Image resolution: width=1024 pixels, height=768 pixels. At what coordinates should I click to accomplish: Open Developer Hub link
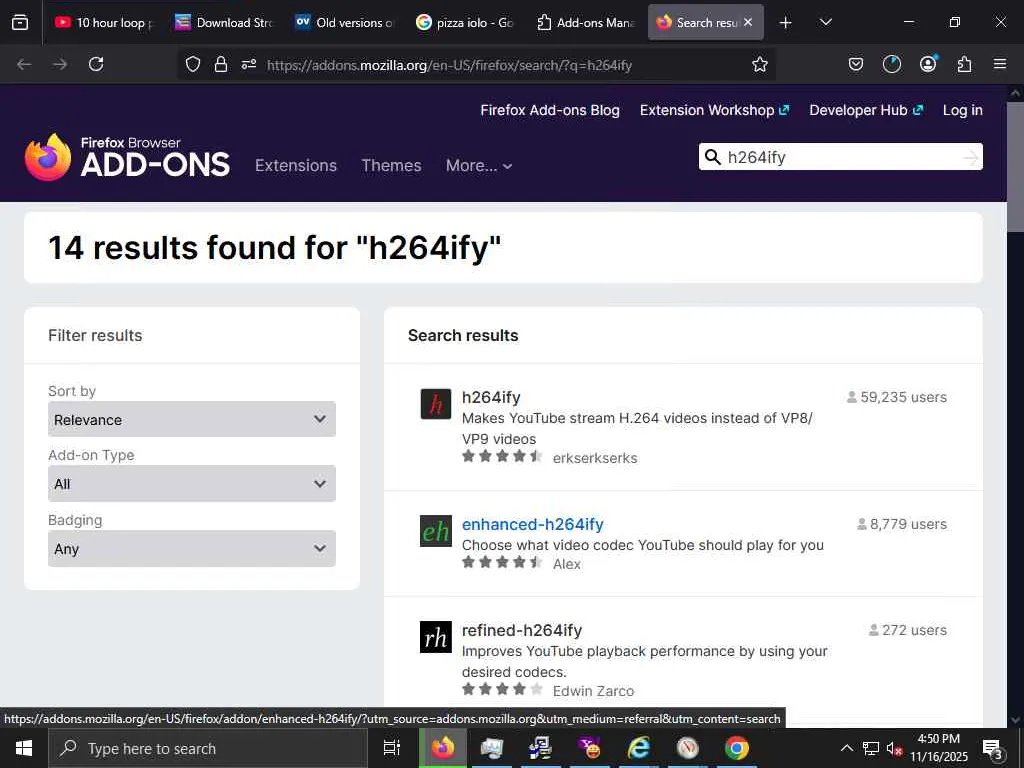point(866,110)
